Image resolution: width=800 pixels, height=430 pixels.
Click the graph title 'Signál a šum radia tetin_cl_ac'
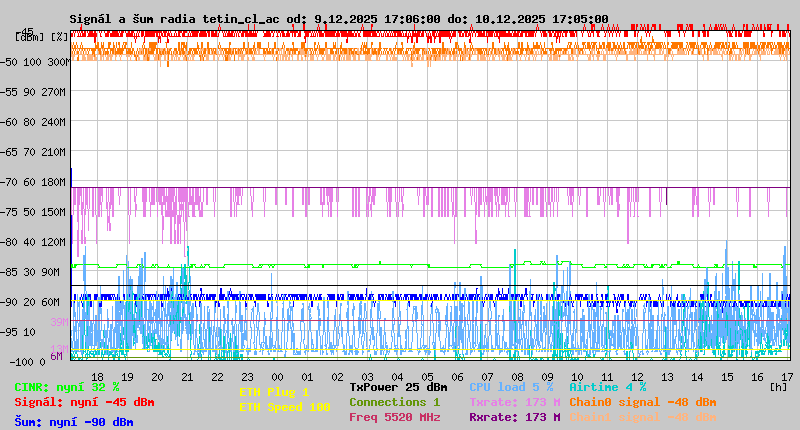(174, 19)
